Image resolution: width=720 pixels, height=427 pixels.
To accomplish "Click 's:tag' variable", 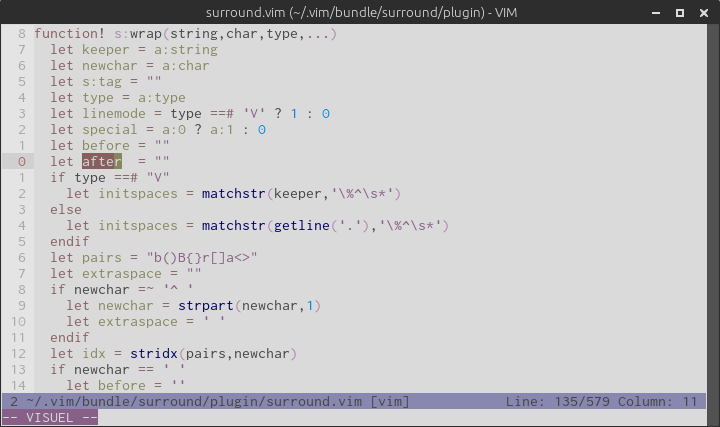I will point(102,82).
